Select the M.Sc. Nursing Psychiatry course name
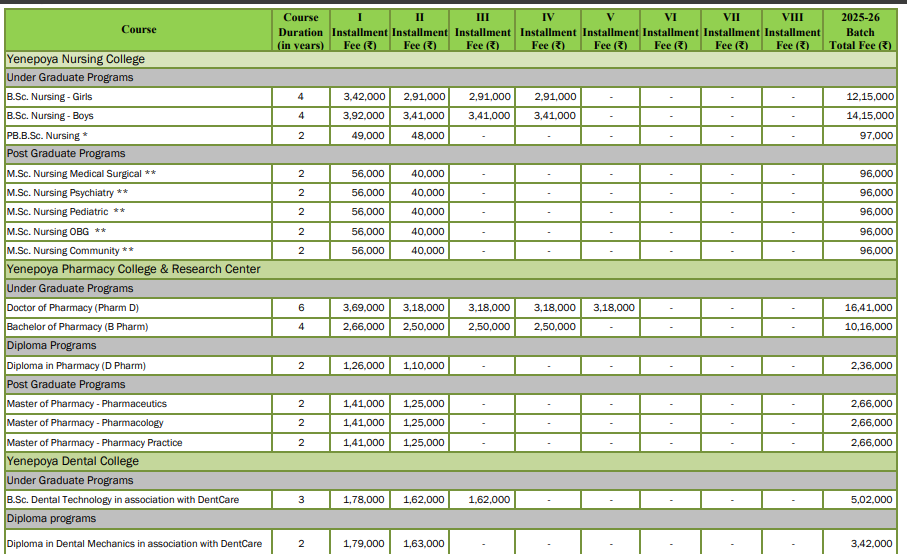This screenshot has width=907, height=554. (67, 192)
